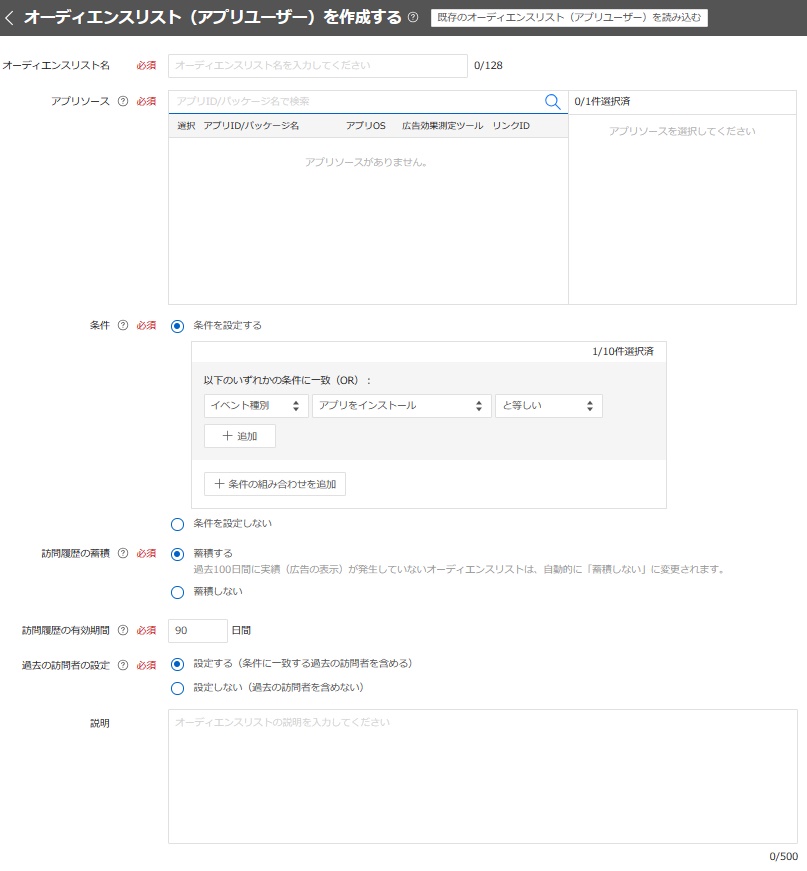Select the 蓄積しない radio button
Screen dimensions: 807x871
pos(178,591)
